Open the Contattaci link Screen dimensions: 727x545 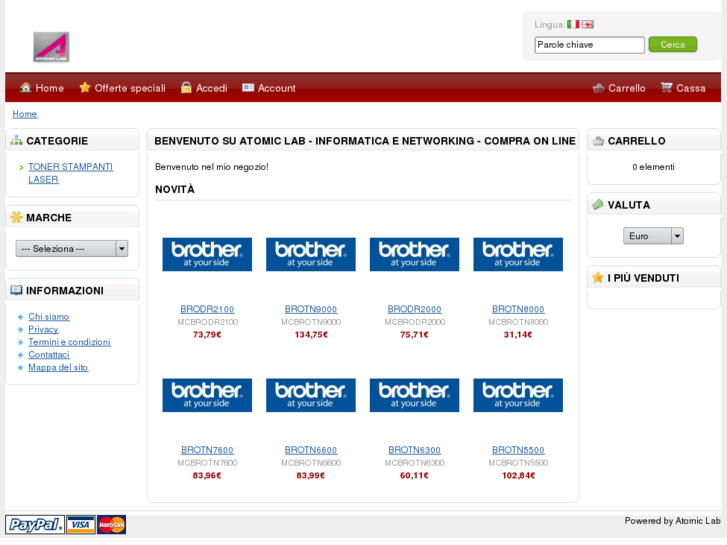pyautogui.click(x=49, y=354)
